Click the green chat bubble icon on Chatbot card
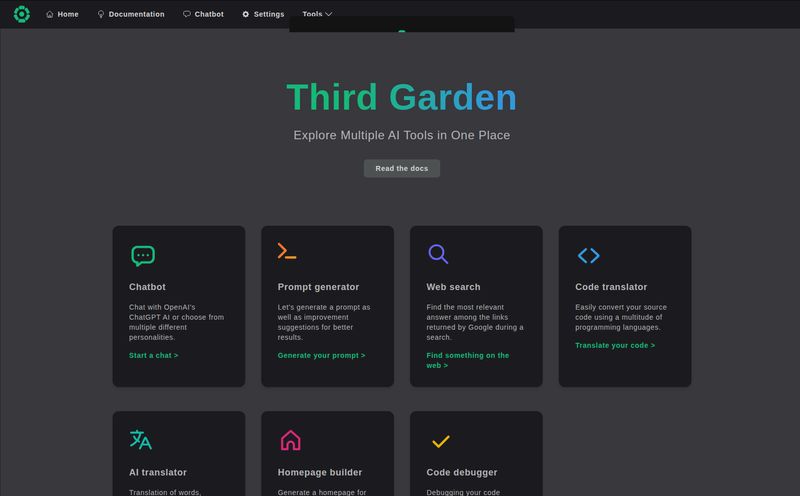Screen dimensions: 800x496 [x=143, y=255]
